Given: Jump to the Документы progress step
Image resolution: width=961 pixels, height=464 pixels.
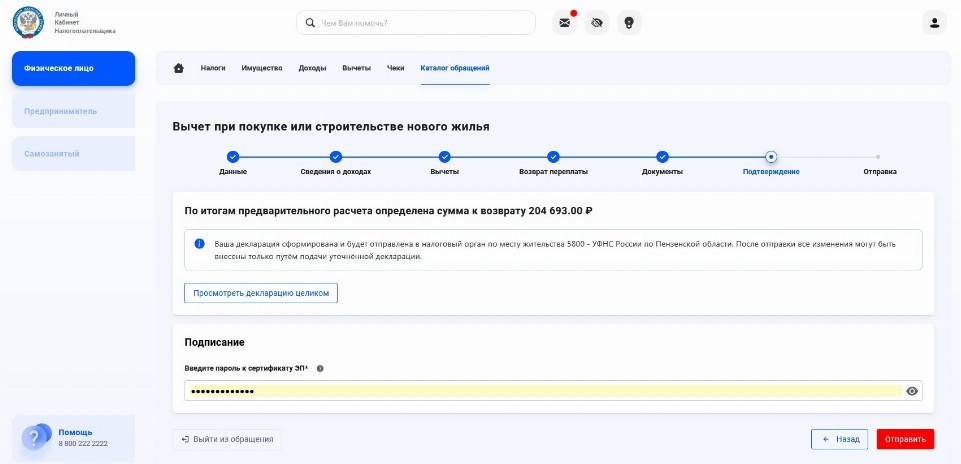Looking at the screenshot, I should point(662,157).
